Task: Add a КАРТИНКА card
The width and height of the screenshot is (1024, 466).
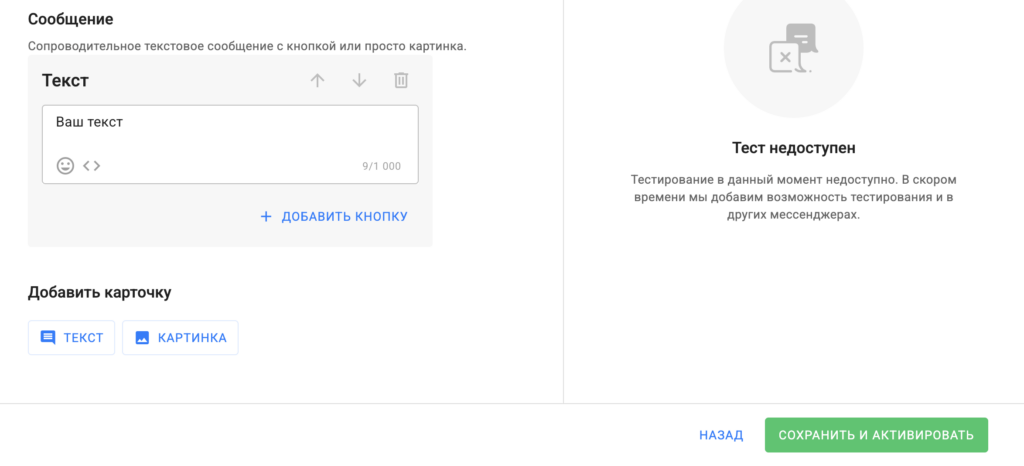Action: (x=181, y=338)
